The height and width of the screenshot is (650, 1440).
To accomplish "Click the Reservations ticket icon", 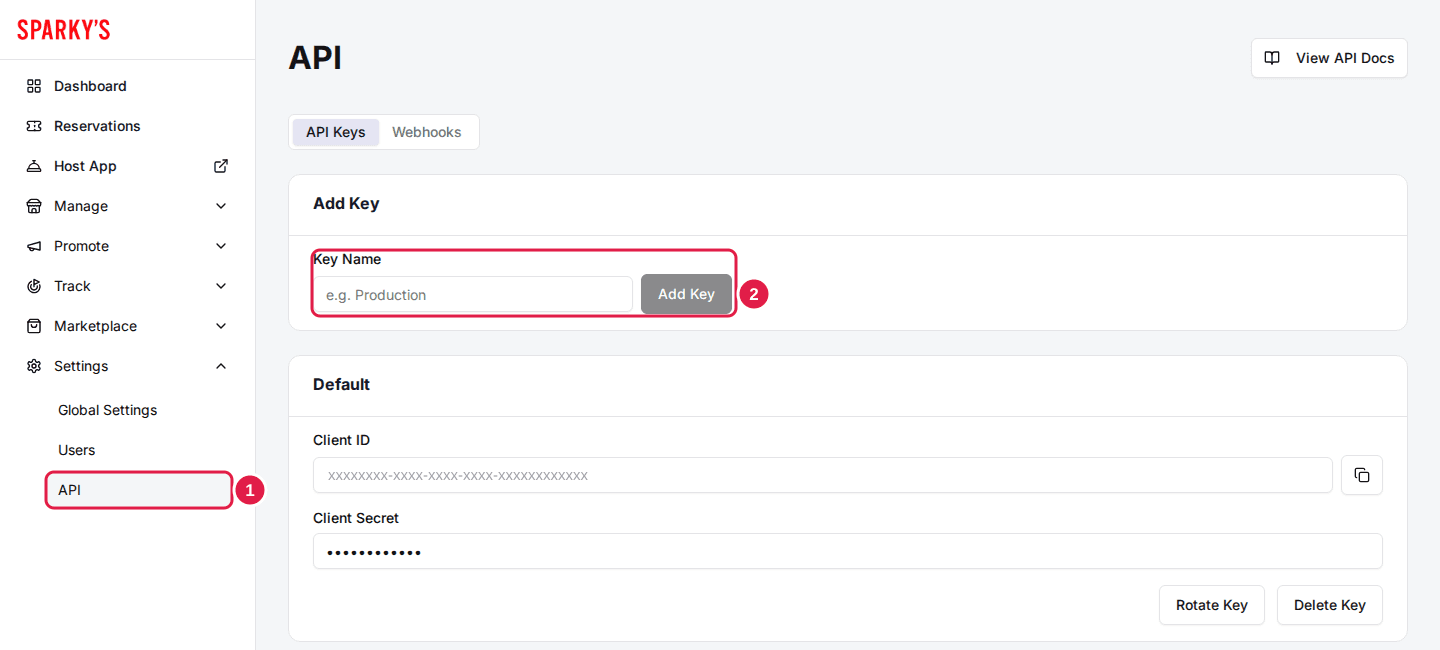I will pos(34,126).
